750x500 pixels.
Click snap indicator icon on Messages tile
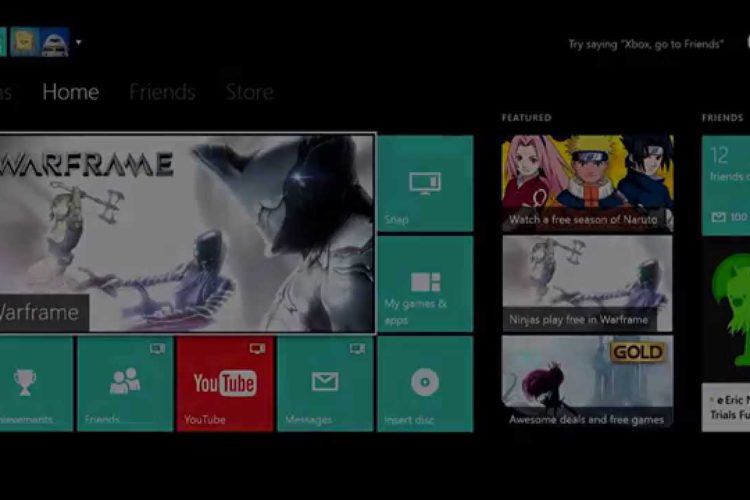[357, 348]
